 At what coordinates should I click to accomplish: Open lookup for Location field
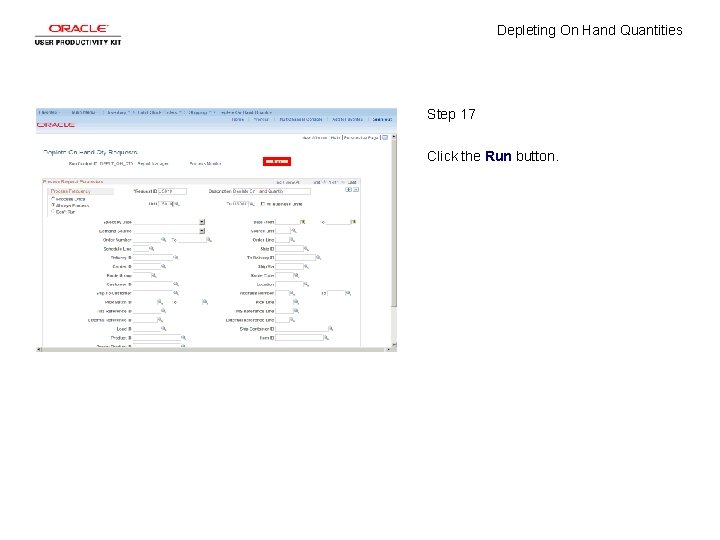pos(306,284)
